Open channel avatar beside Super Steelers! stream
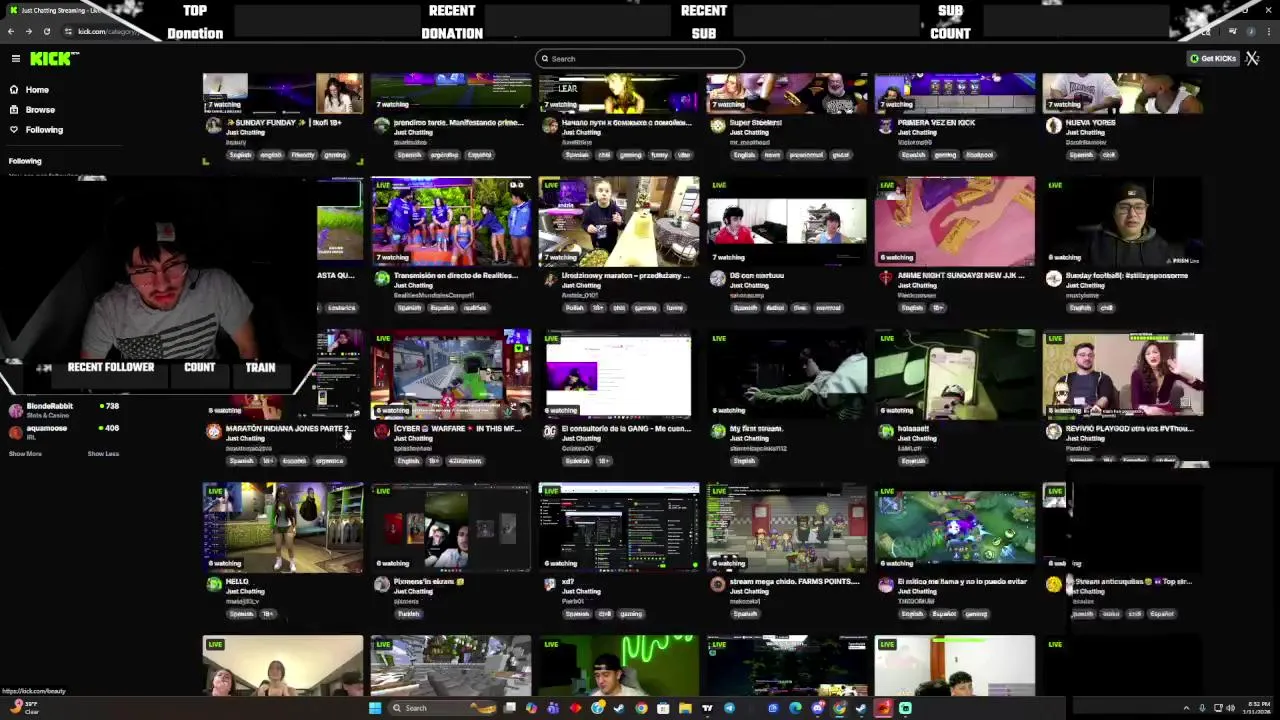Viewport: 1280px width, 720px height. tap(717, 126)
